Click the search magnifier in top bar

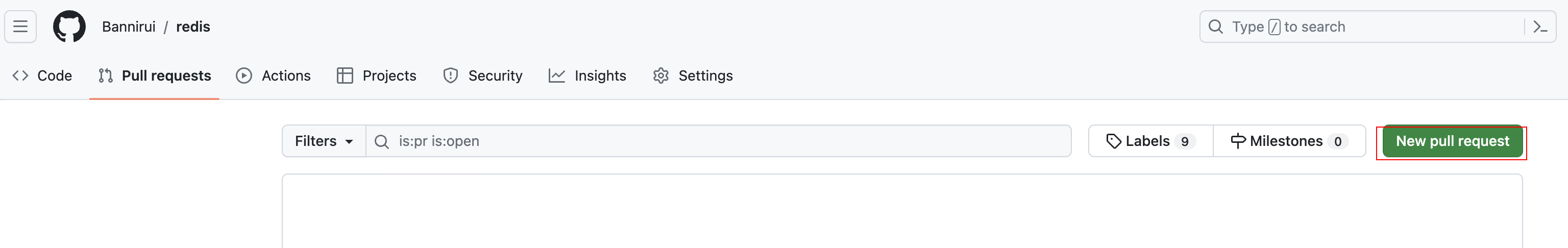click(x=1216, y=27)
